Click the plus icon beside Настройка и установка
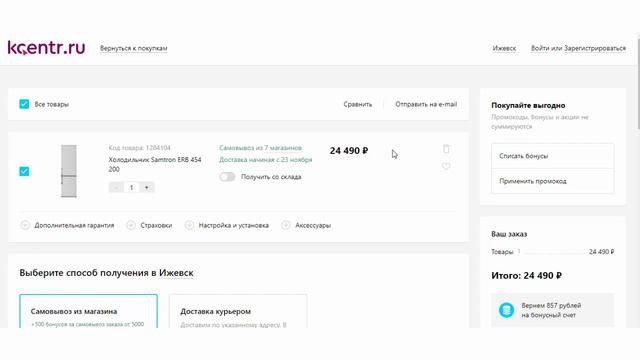640x360 pixels. [189, 225]
